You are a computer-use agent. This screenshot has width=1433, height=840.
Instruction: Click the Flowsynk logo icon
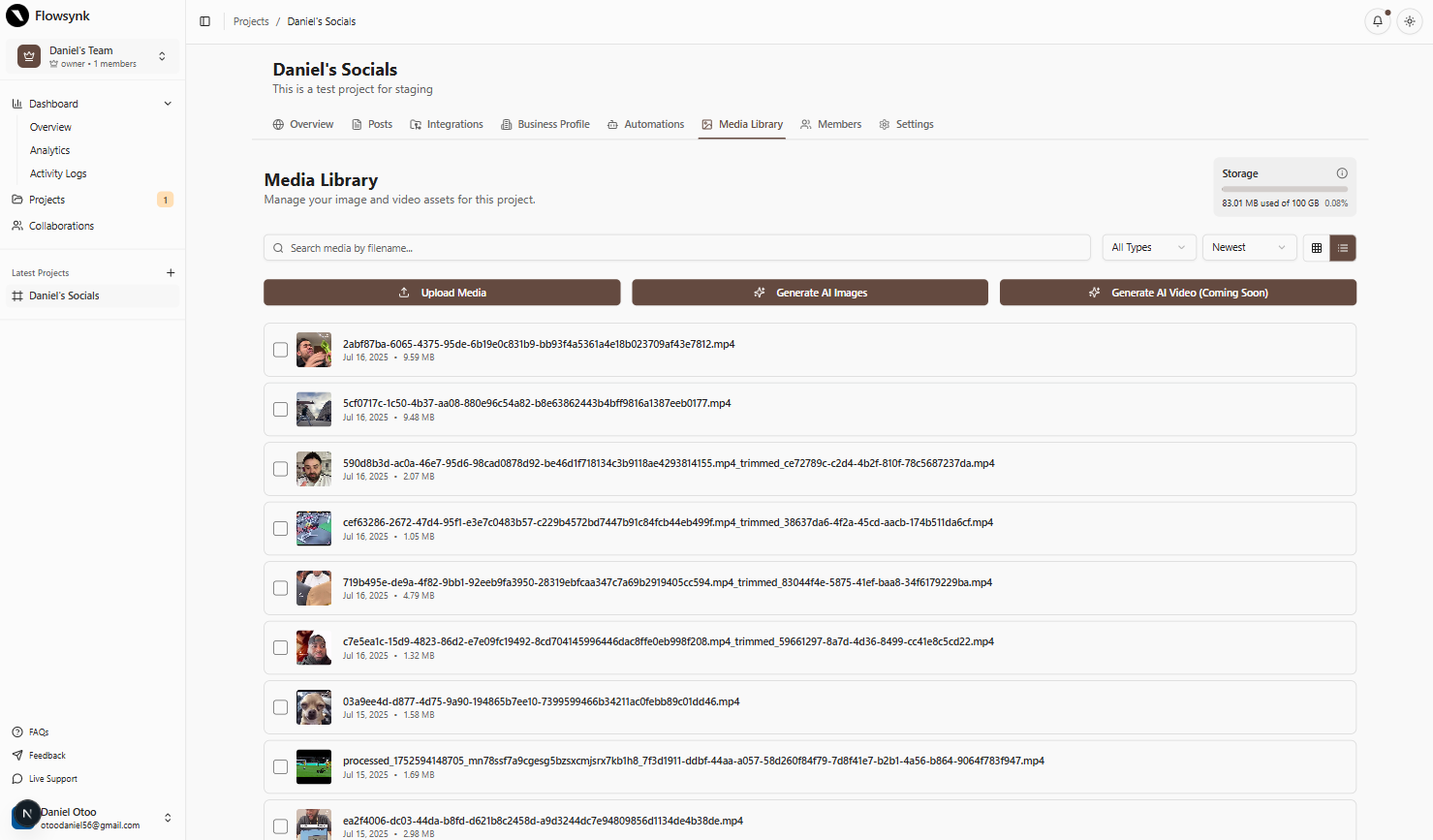(x=17, y=16)
